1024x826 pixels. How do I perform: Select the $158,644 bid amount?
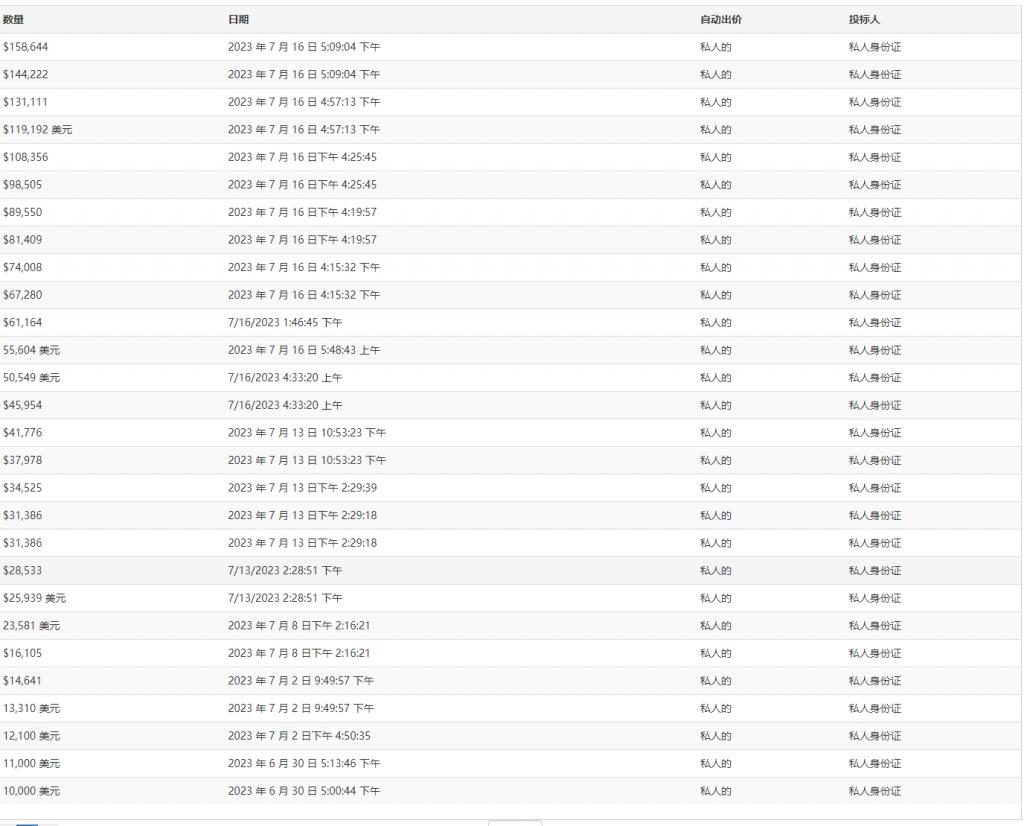point(25,47)
